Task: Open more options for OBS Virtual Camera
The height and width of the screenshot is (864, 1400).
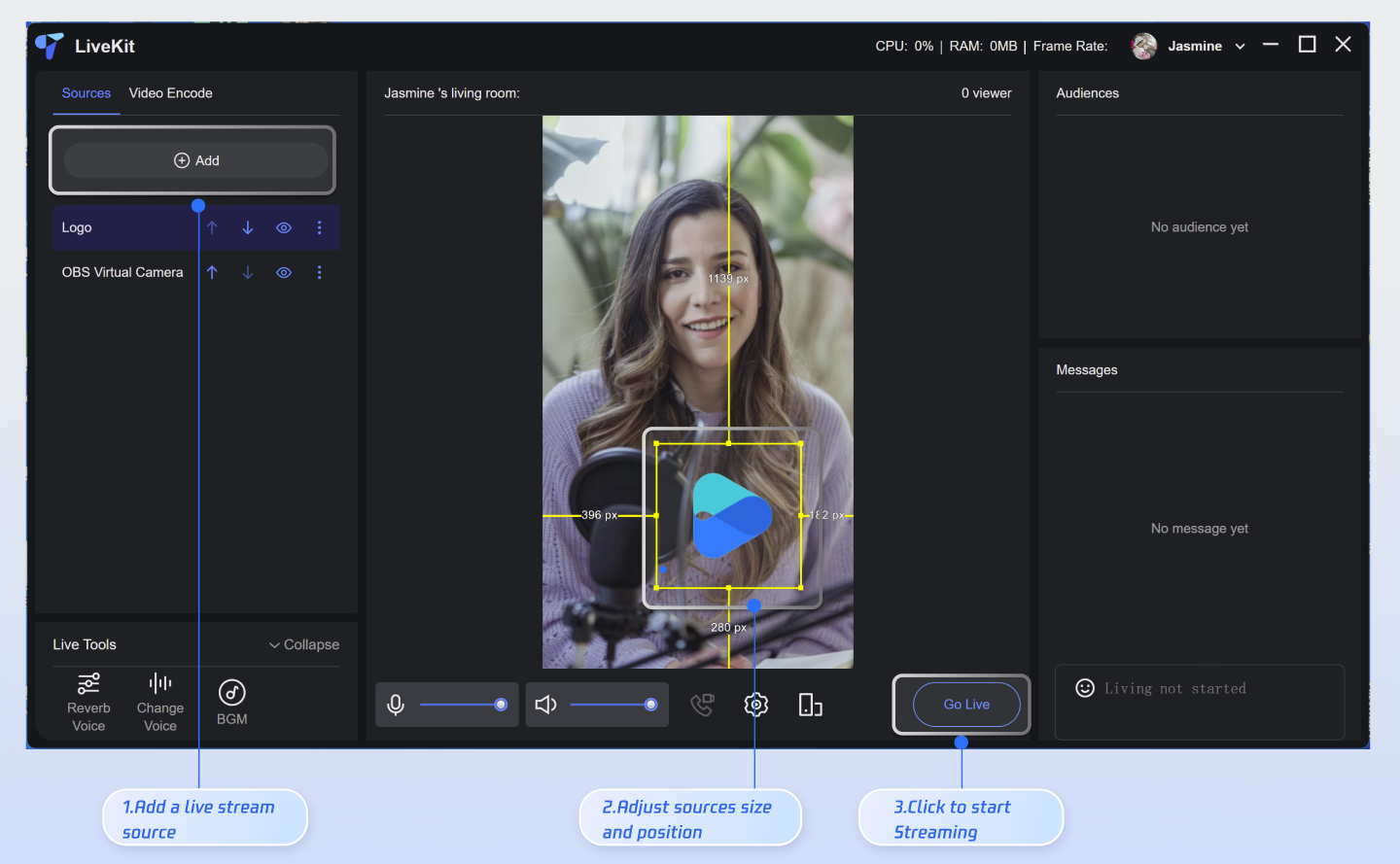Action: 319,272
